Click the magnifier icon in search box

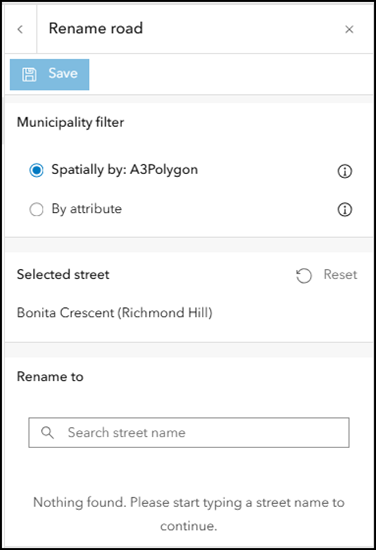click(47, 432)
